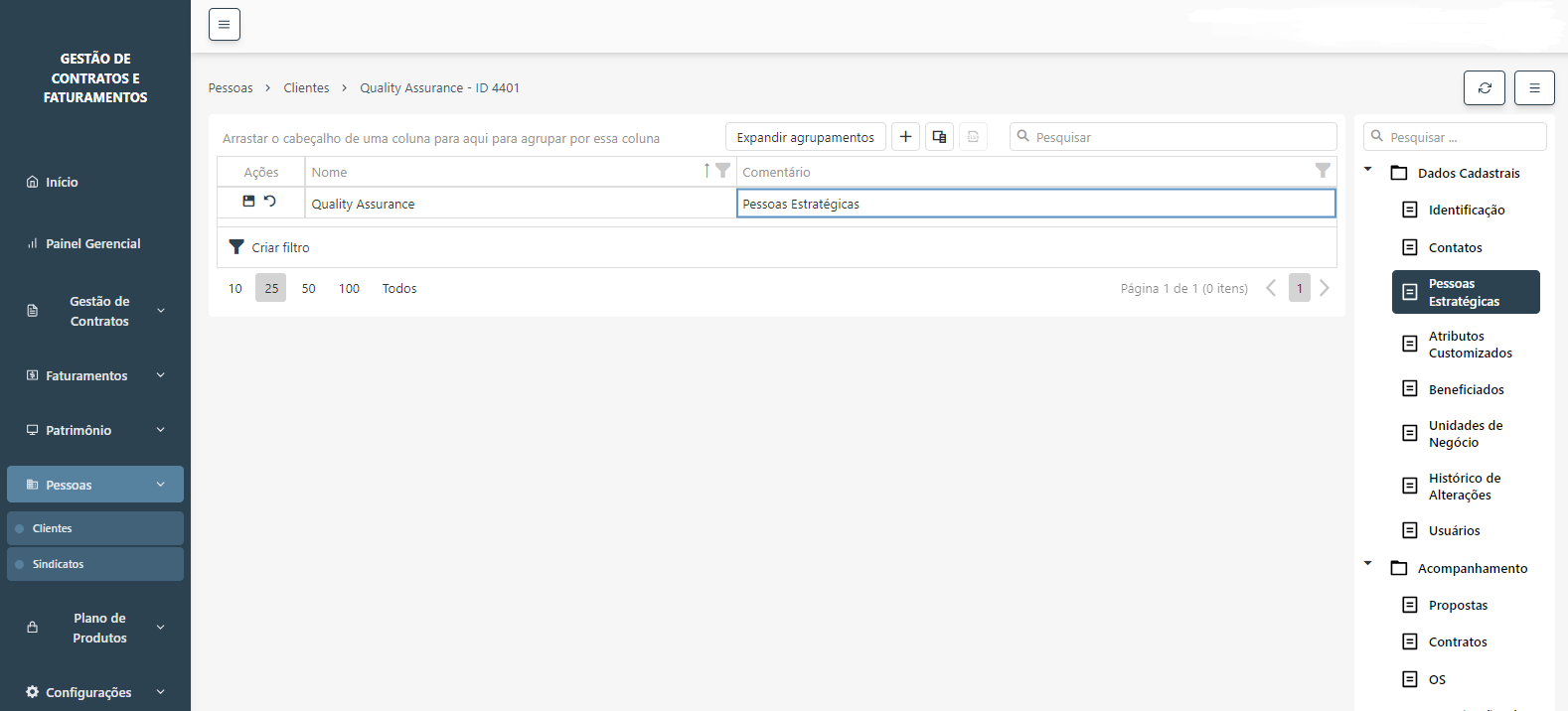Open Painel Gerencial in the sidebar
The height and width of the screenshot is (711, 1568).
pos(92,243)
